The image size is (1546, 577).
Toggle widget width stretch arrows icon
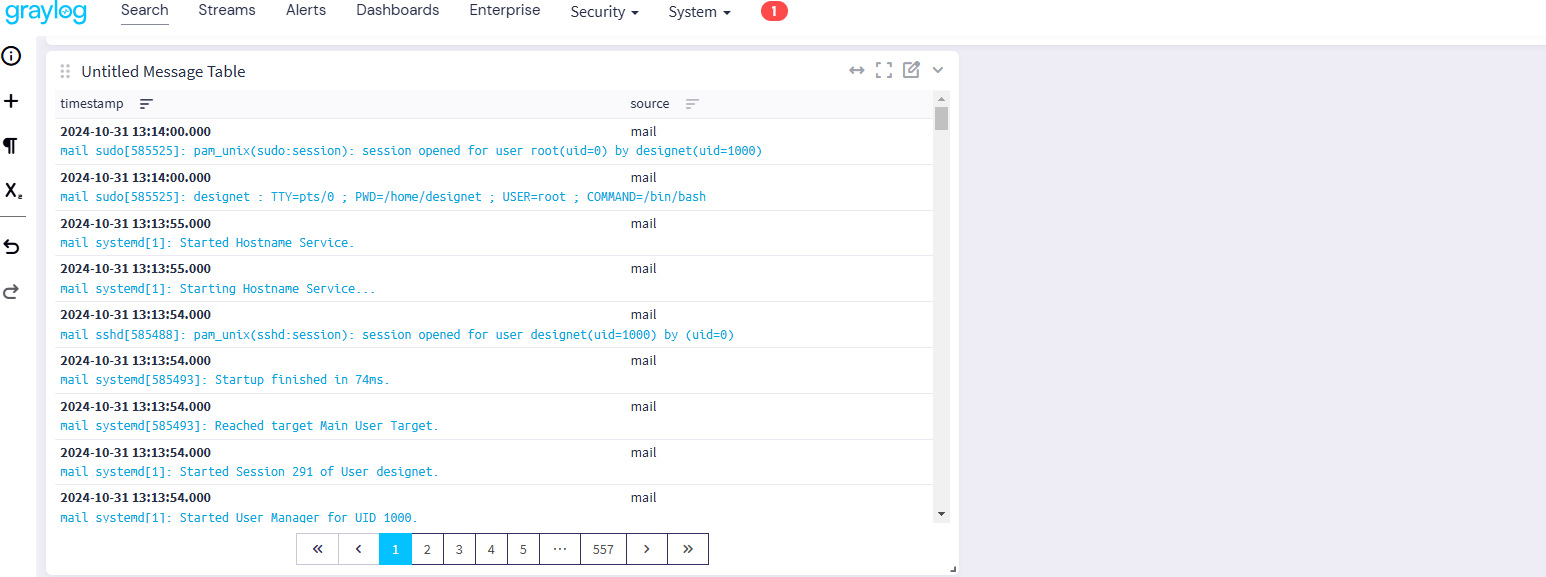[856, 70]
